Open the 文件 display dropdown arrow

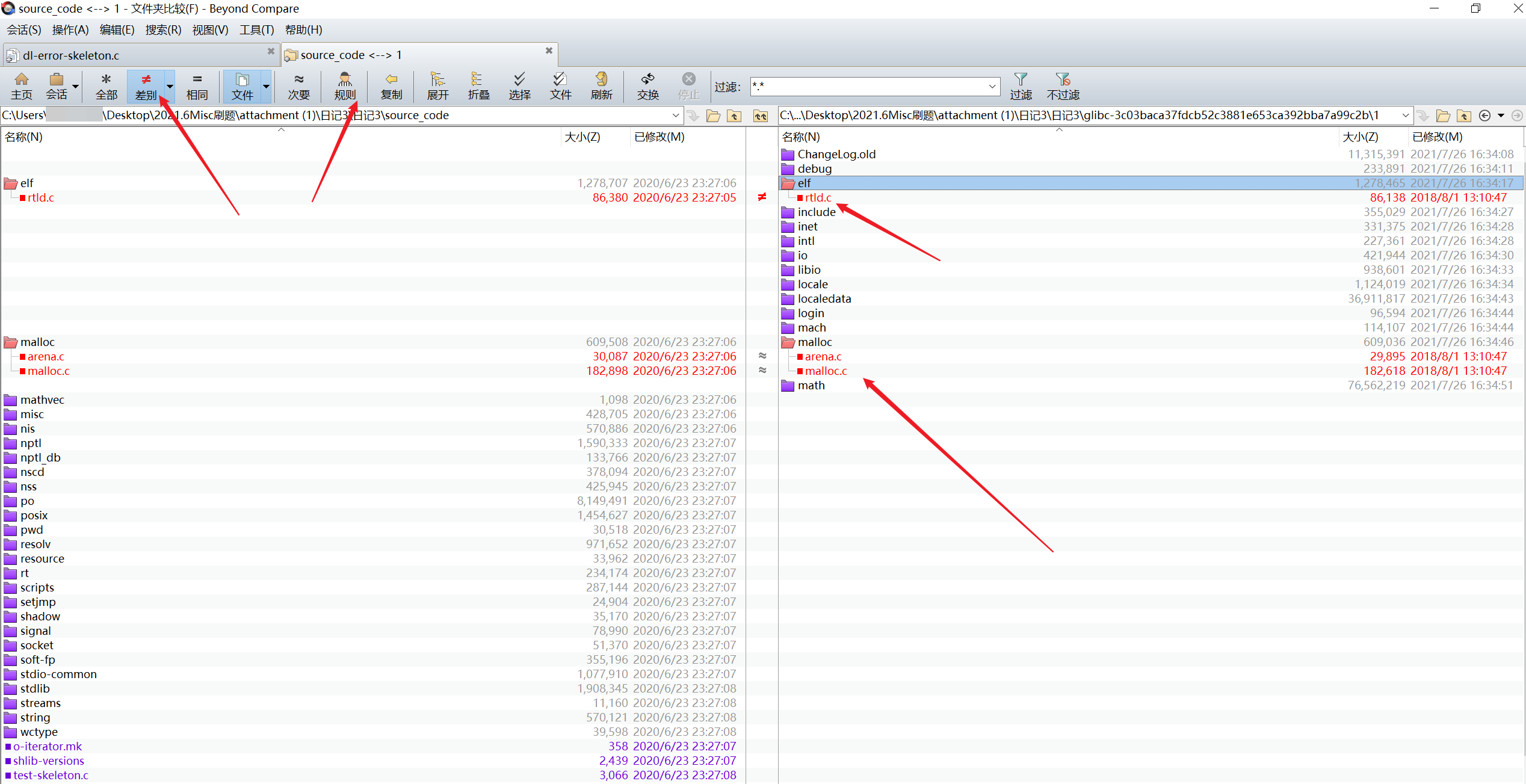(x=266, y=86)
